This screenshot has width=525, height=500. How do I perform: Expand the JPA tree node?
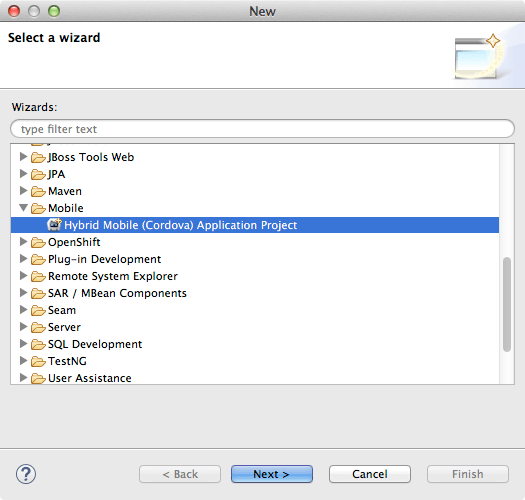tap(23, 173)
